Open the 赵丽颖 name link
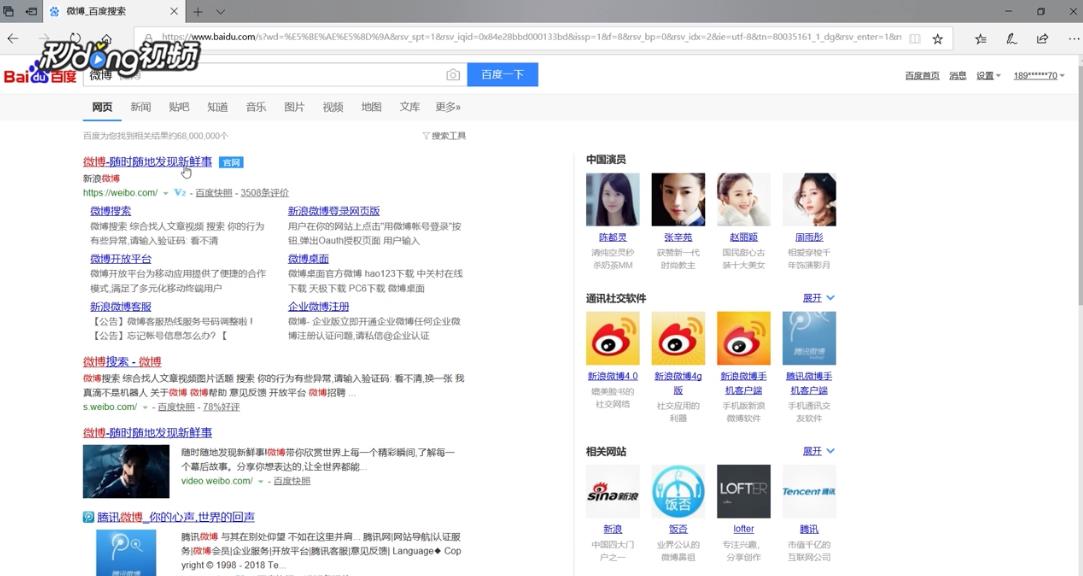Viewport: 1083px width, 576px height. point(744,237)
